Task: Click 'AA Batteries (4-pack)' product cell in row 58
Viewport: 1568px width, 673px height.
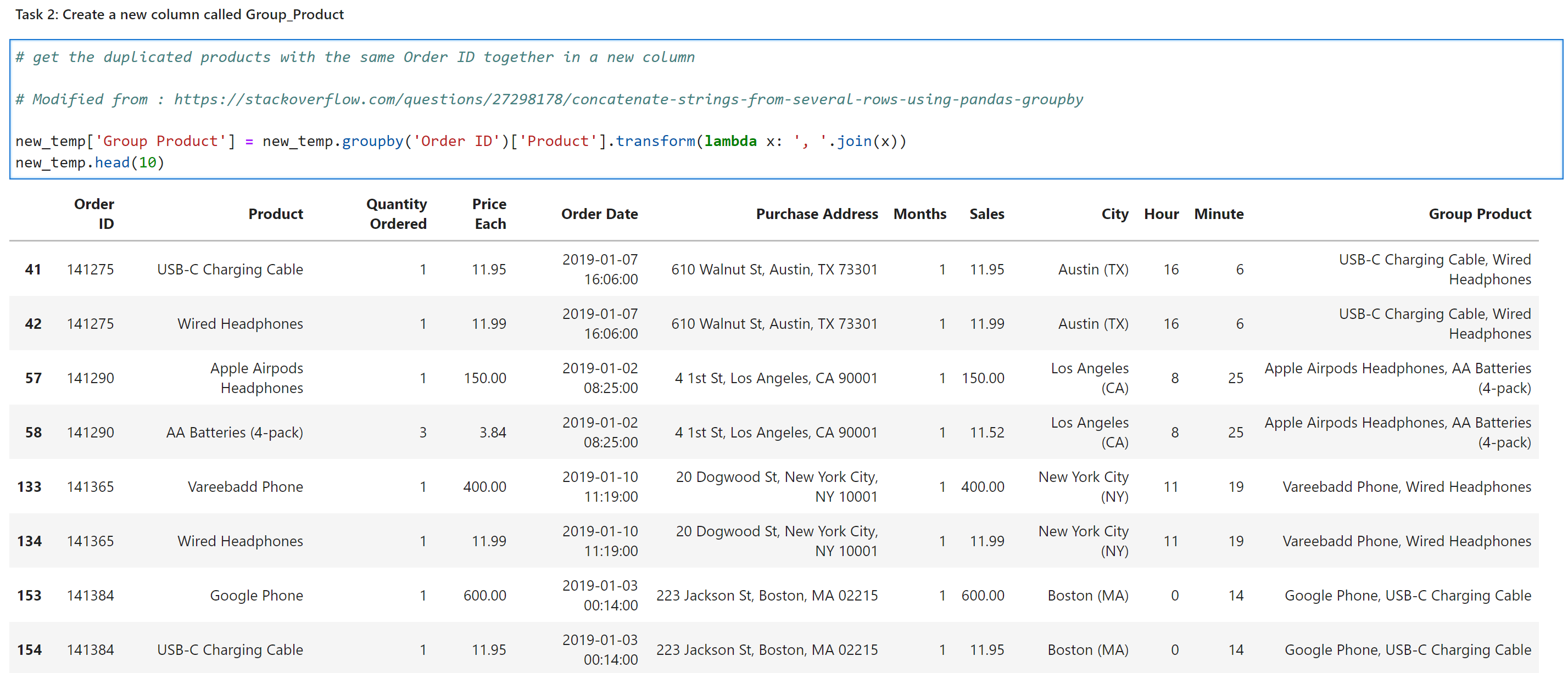Action: point(235,432)
